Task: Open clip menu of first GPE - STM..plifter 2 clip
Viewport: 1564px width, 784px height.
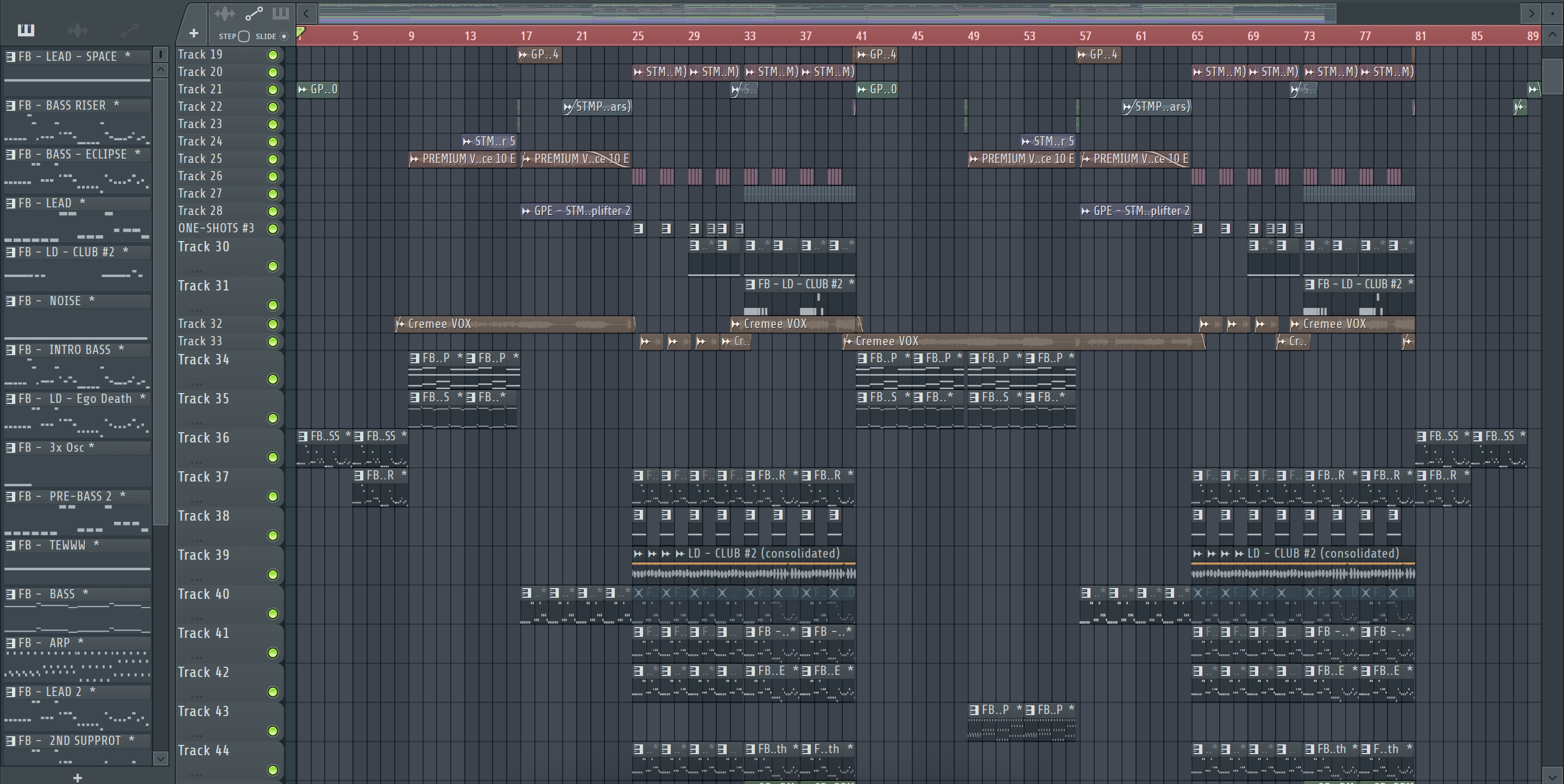Action: point(526,211)
